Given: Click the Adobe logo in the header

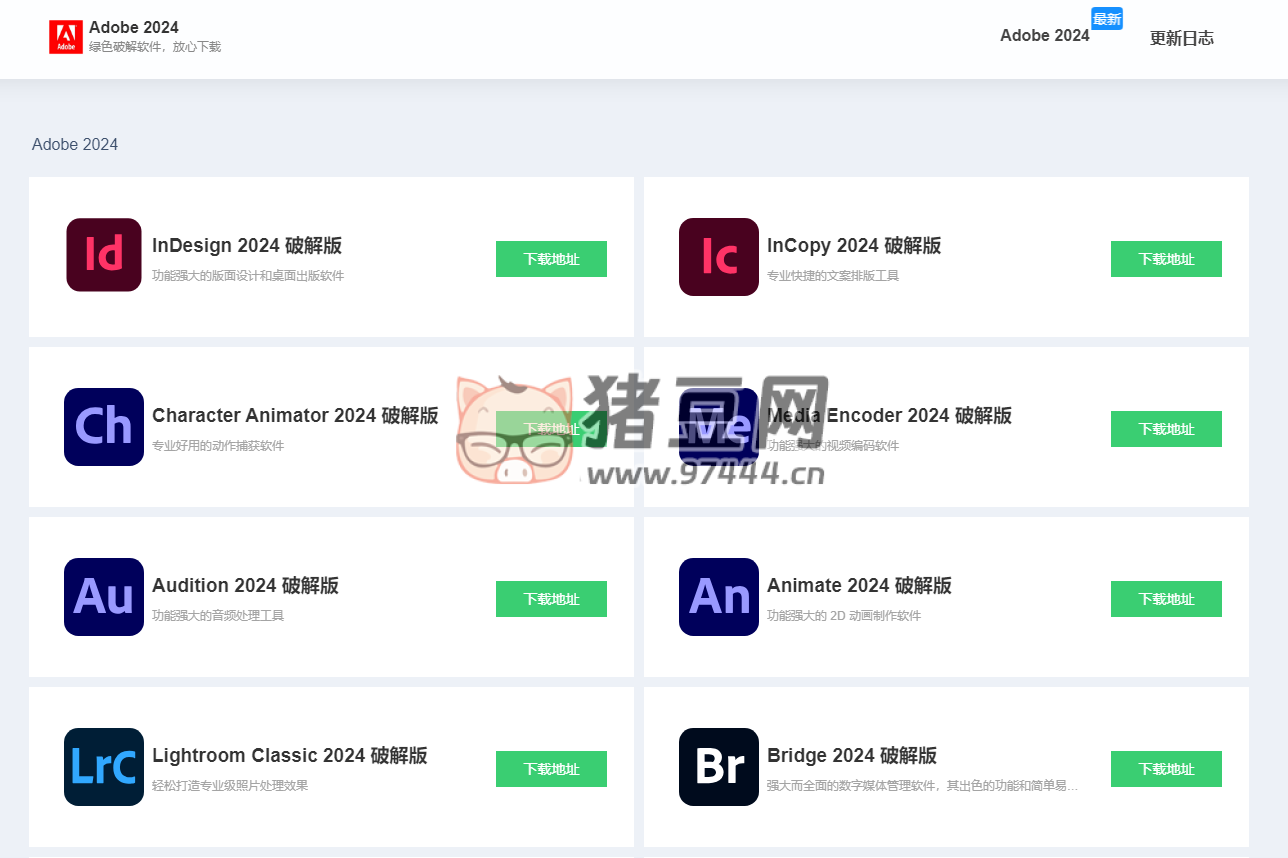Looking at the screenshot, I should [x=66, y=36].
